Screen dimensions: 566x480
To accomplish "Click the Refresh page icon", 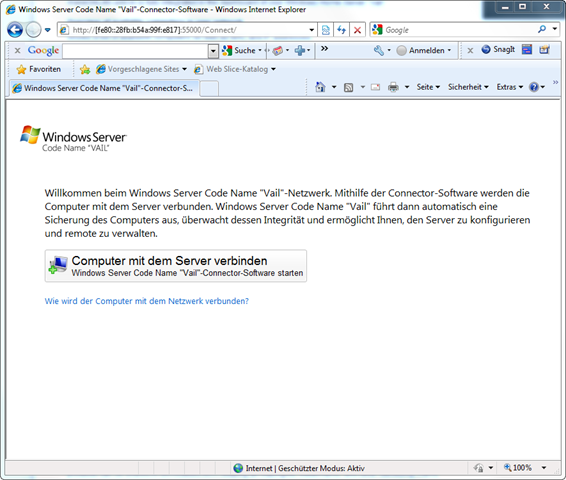I will (341, 30).
